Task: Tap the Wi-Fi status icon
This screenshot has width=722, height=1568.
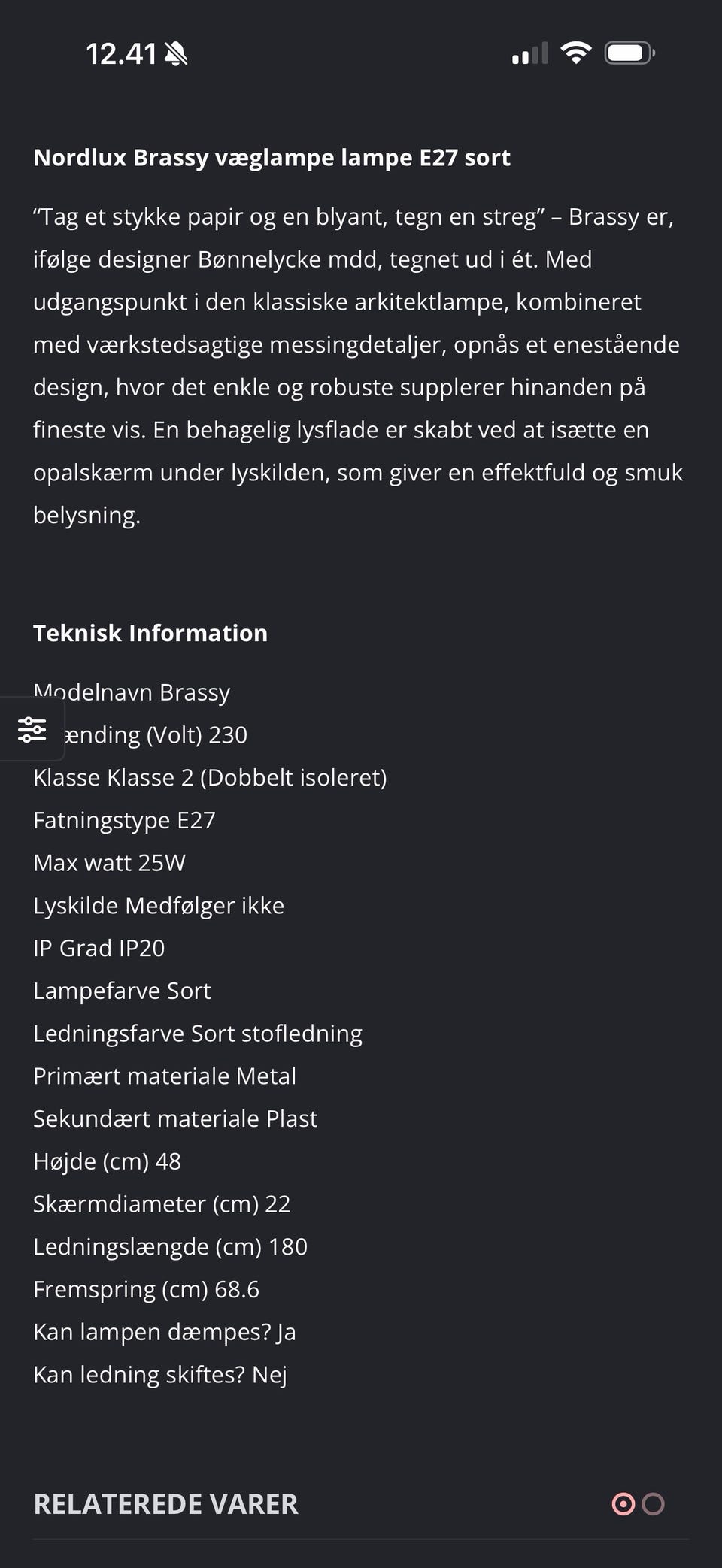Action: pos(575,53)
